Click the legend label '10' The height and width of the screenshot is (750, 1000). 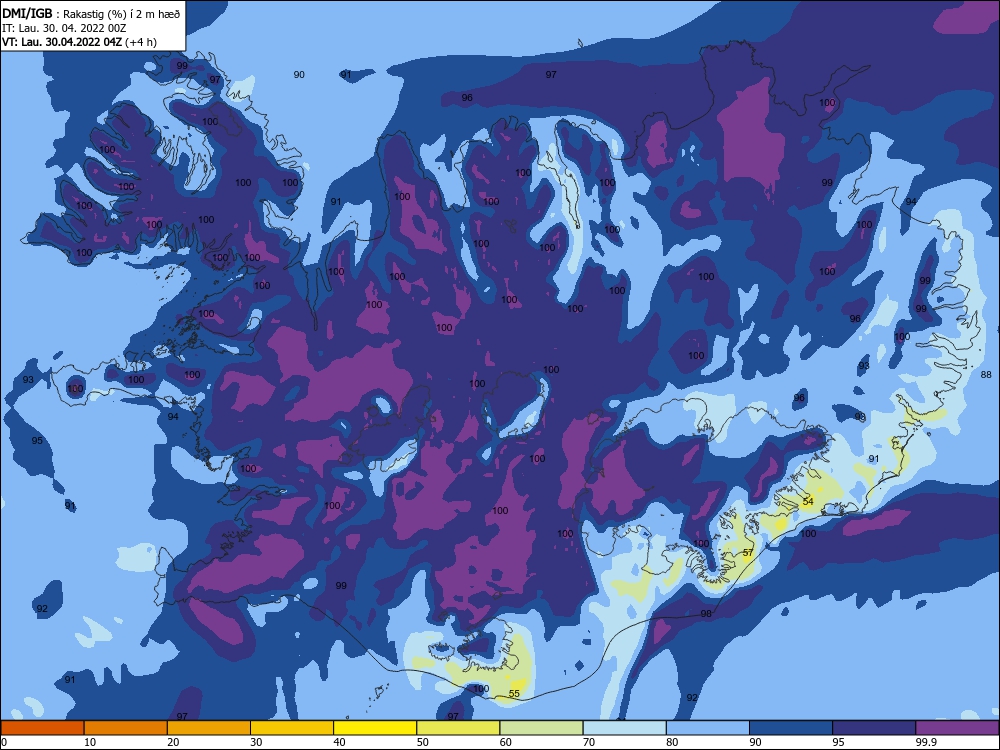click(90, 742)
